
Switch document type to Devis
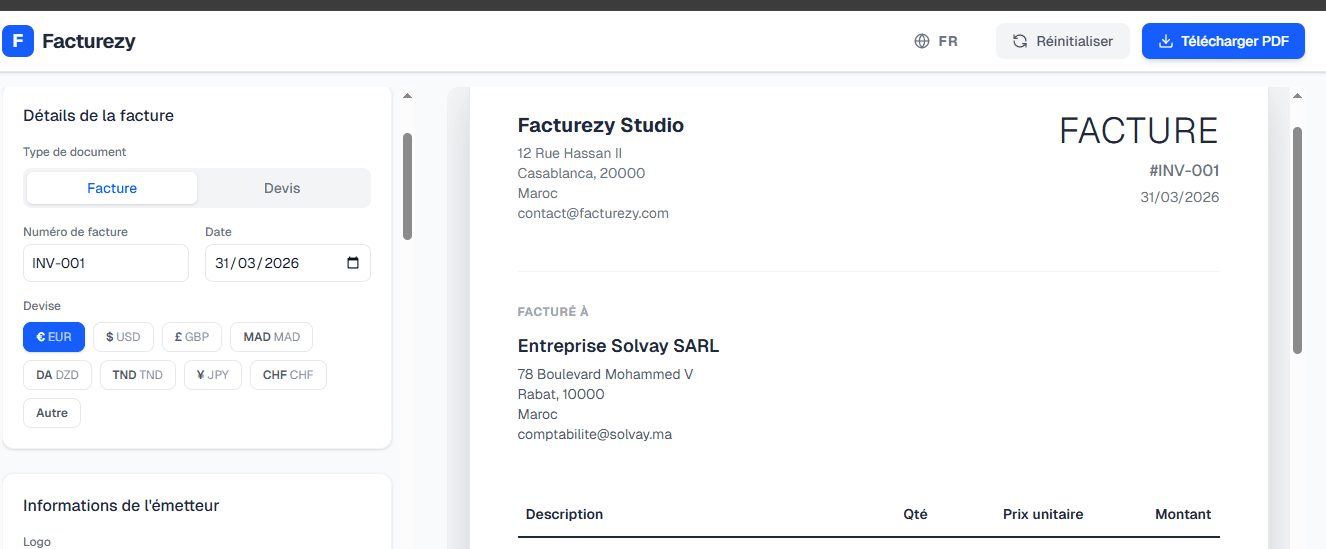[282, 188]
